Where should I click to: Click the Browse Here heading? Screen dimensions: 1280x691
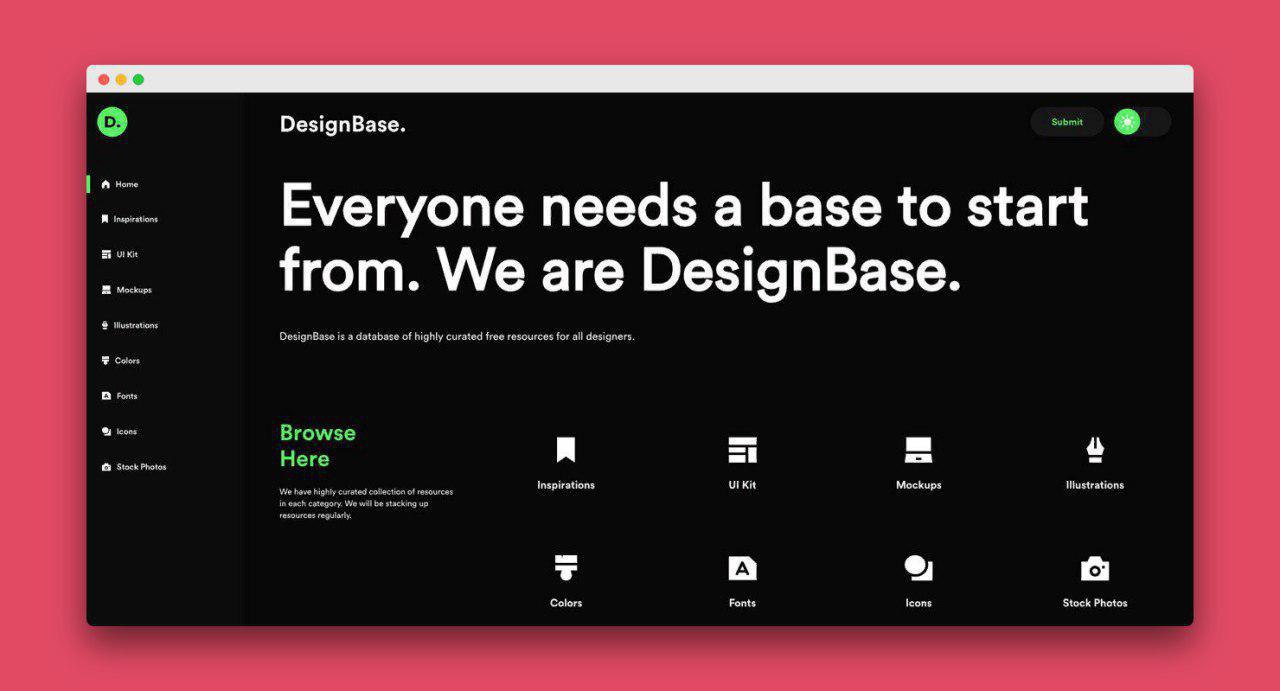tap(318, 446)
